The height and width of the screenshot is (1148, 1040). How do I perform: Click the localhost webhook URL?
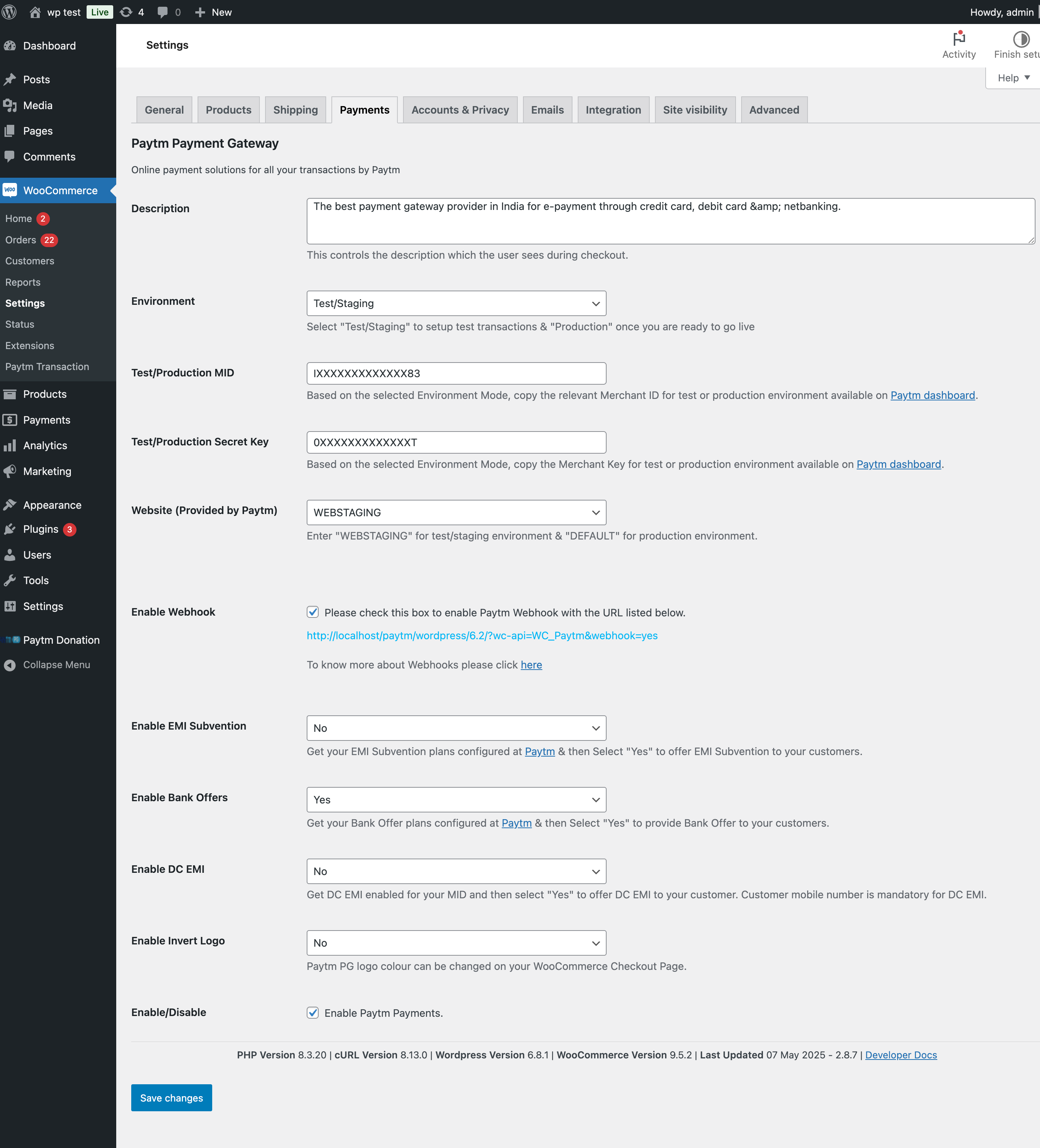(482, 635)
